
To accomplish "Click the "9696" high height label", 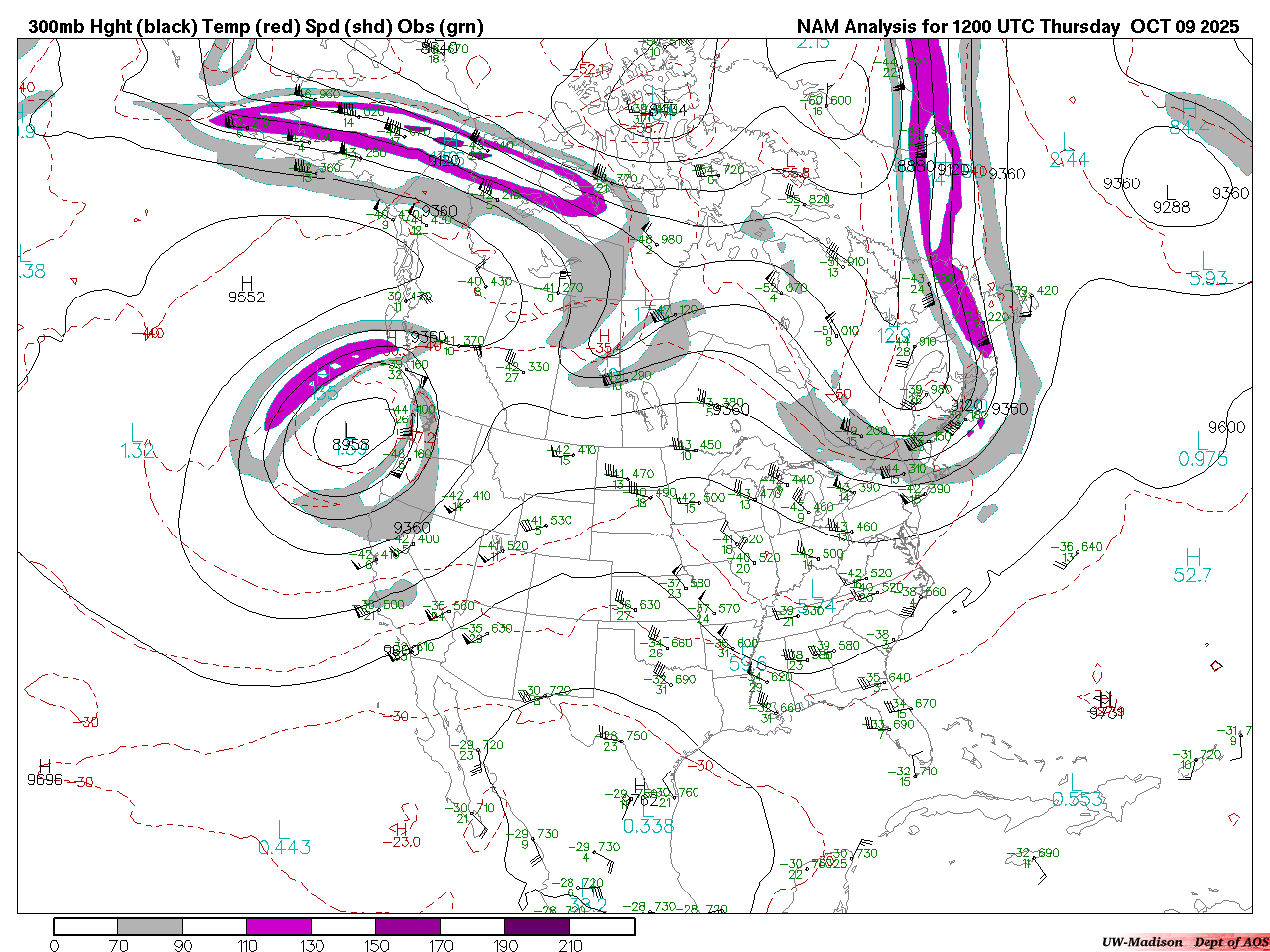I will point(45,780).
